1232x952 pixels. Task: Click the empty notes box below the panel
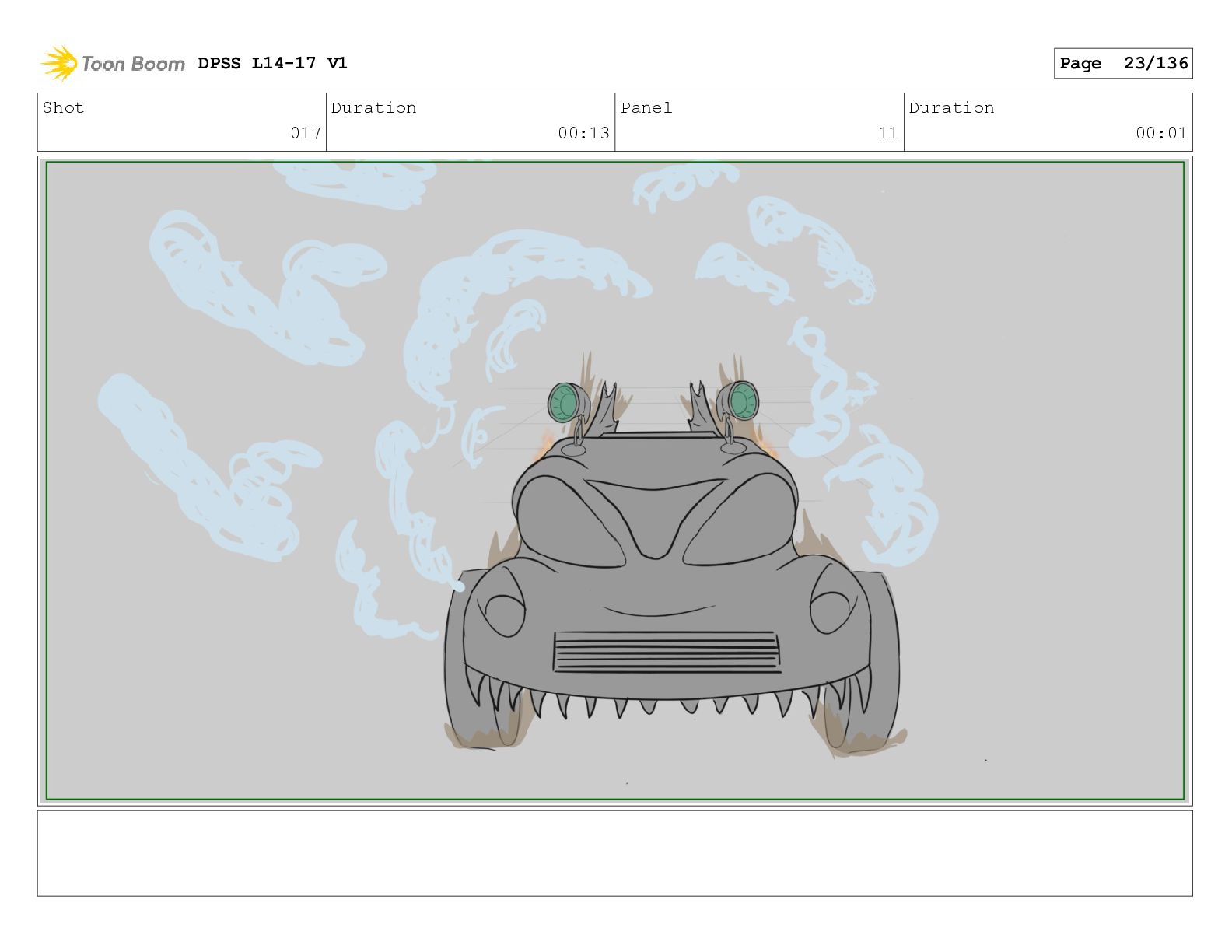coord(614,853)
